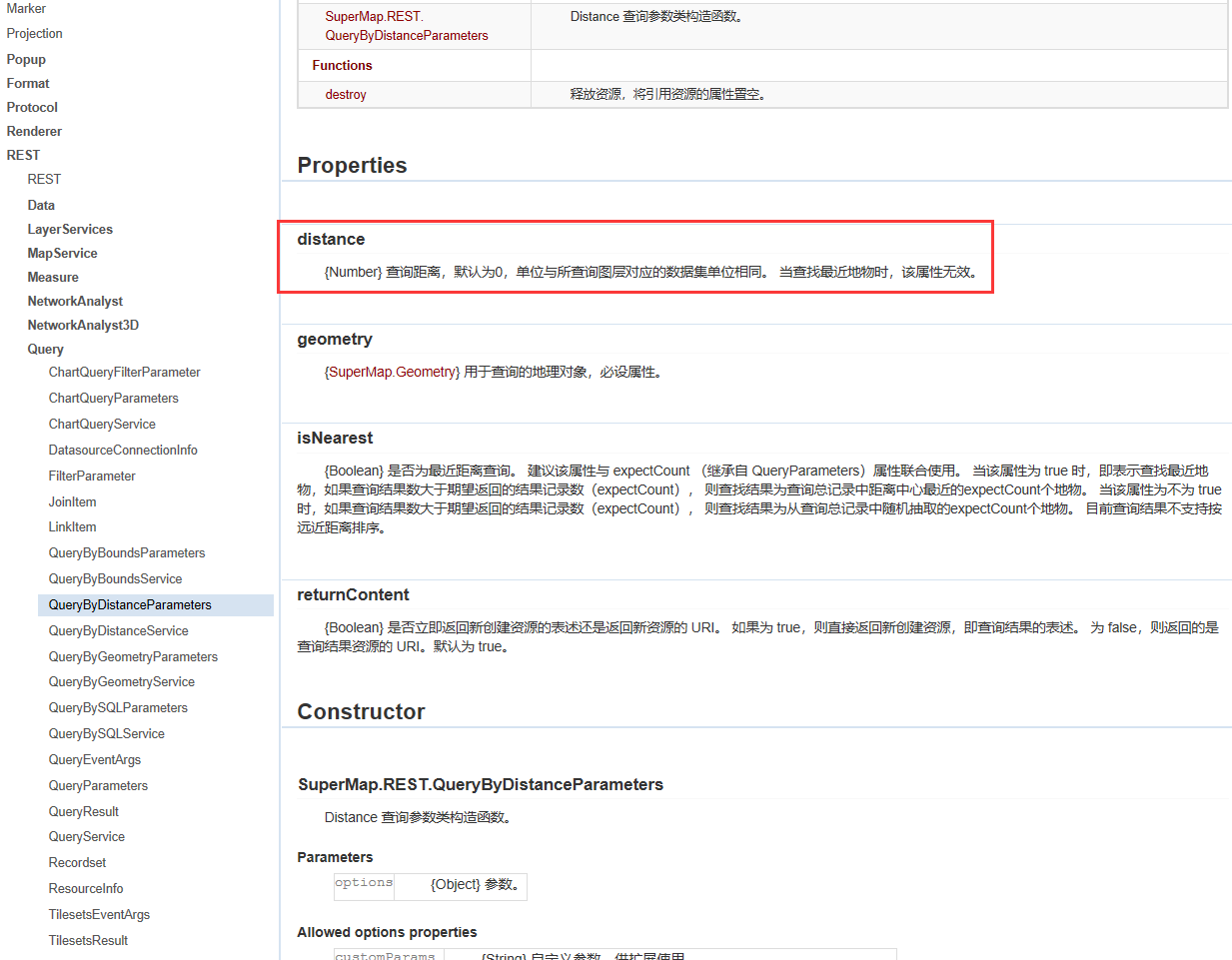Expand the Data group in the sidebar

pyautogui.click(x=41, y=205)
